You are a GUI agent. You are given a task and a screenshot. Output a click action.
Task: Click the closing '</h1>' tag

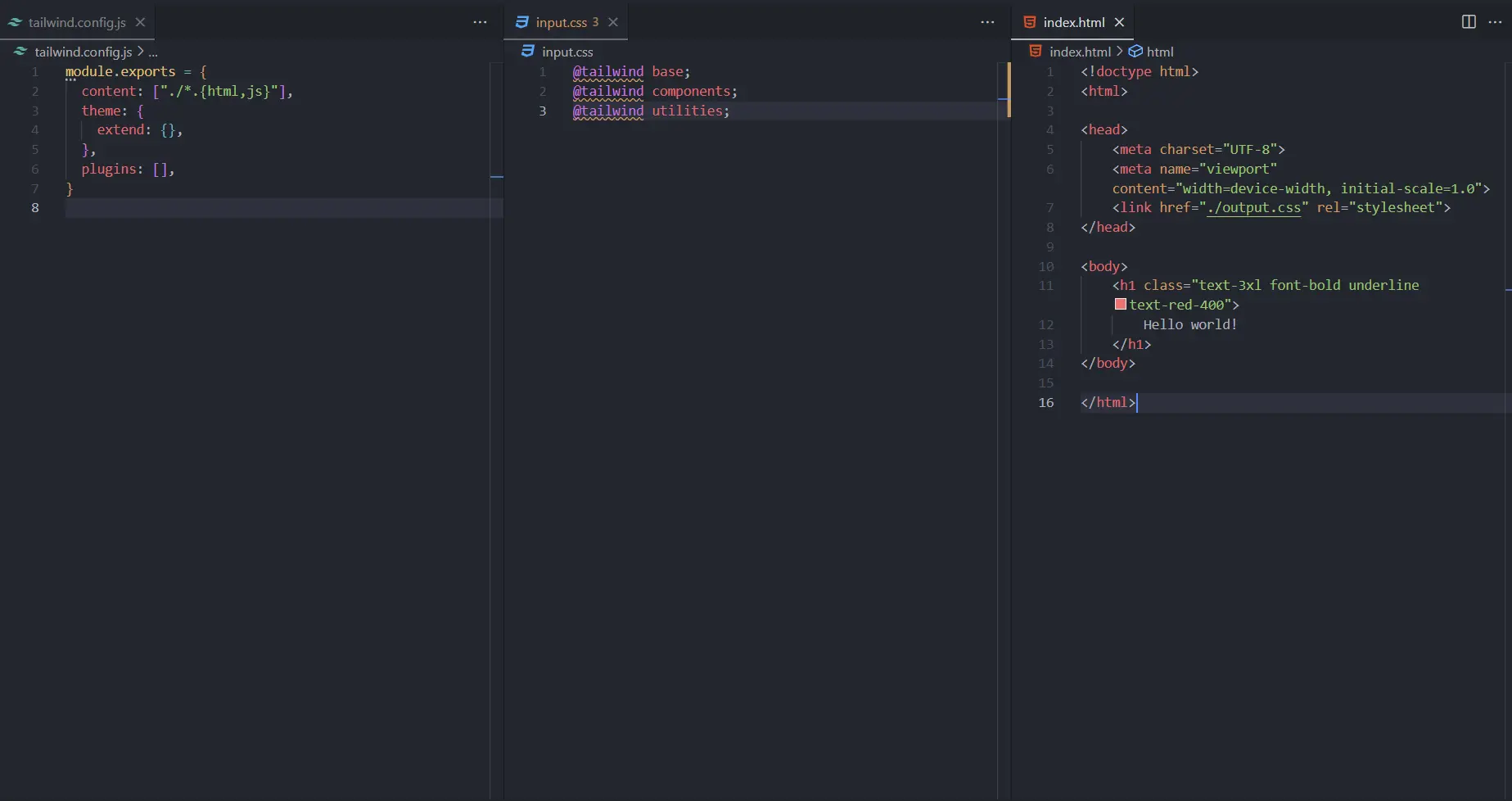1131,345
